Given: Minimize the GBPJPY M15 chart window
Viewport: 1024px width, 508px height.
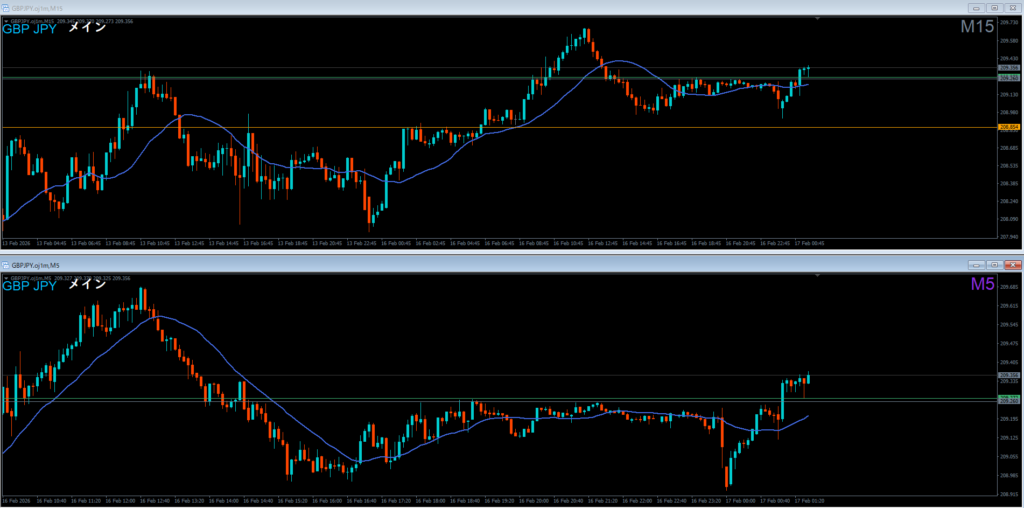Looking at the screenshot, I should (978, 8).
